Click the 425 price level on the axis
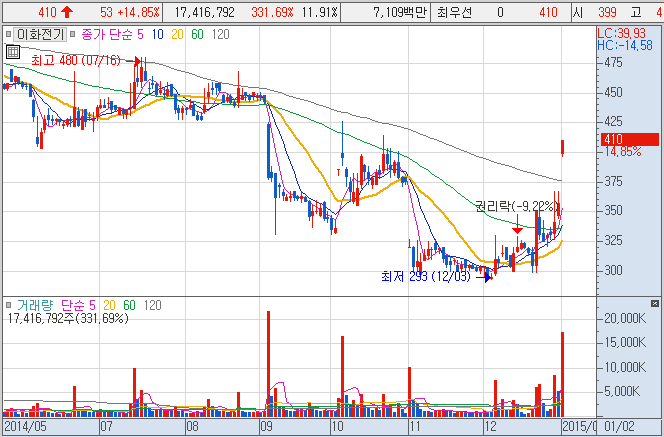 614,122
